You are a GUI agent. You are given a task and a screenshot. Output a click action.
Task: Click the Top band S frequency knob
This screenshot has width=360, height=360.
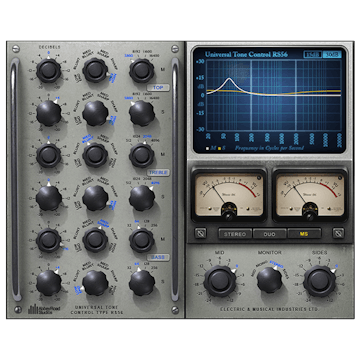[x=142, y=113]
